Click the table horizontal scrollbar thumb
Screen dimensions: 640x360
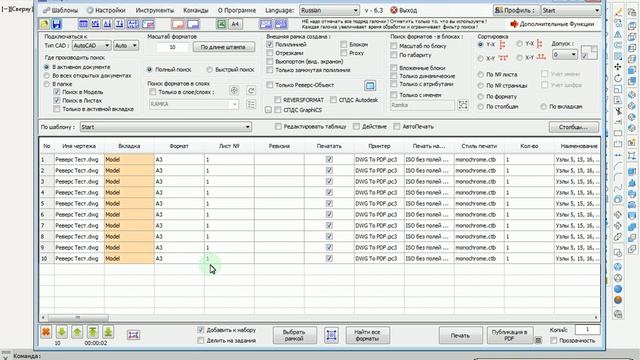(78, 317)
